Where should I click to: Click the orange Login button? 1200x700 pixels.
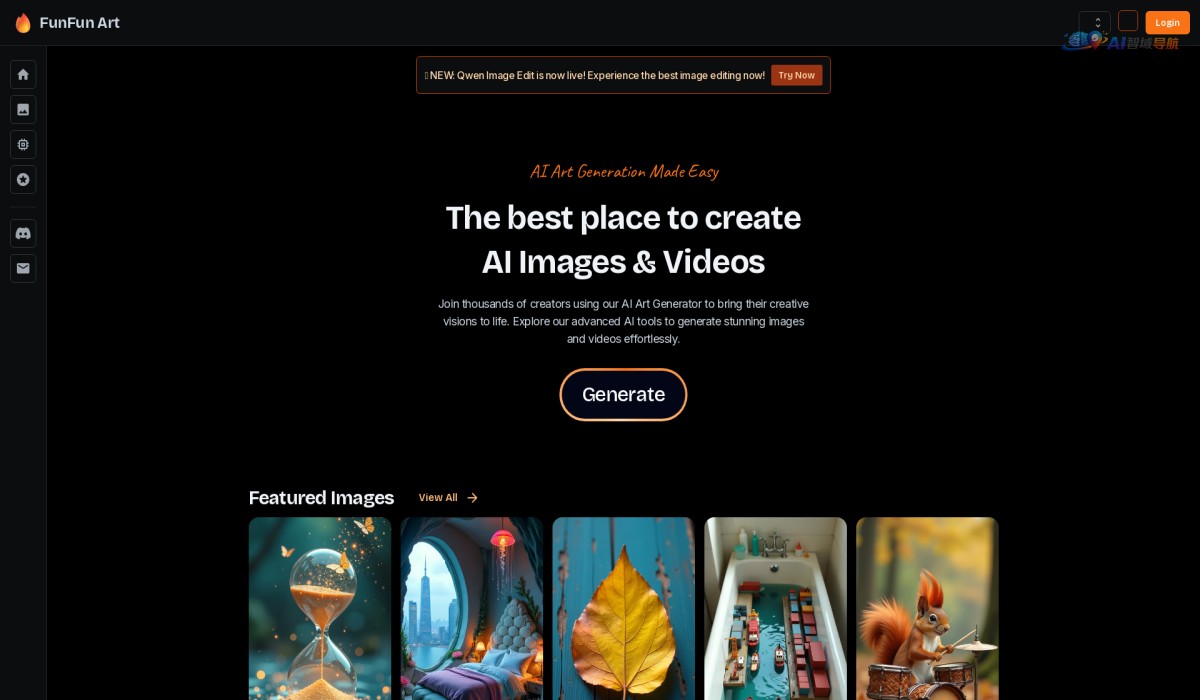tap(1167, 22)
